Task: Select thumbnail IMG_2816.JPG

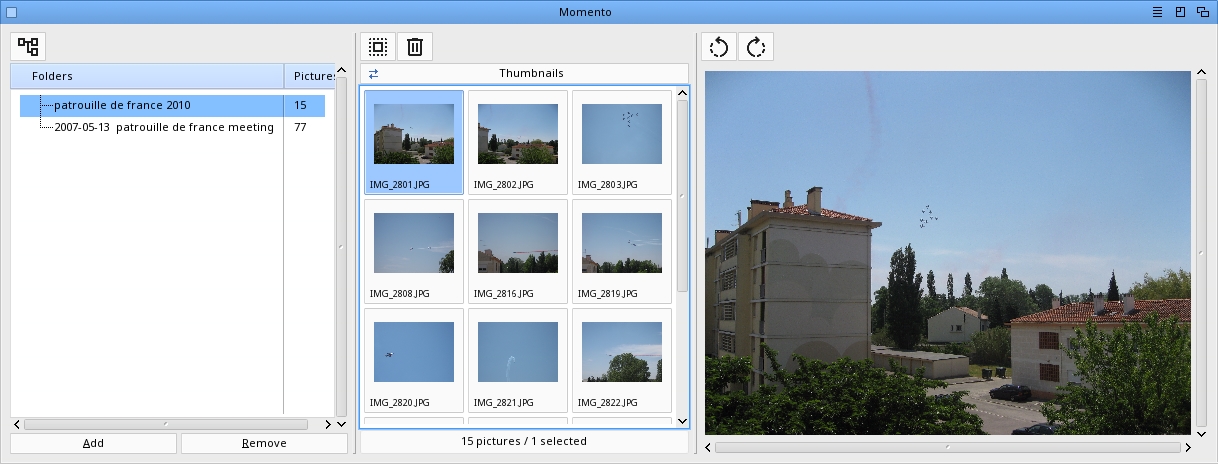Action: 517,250
